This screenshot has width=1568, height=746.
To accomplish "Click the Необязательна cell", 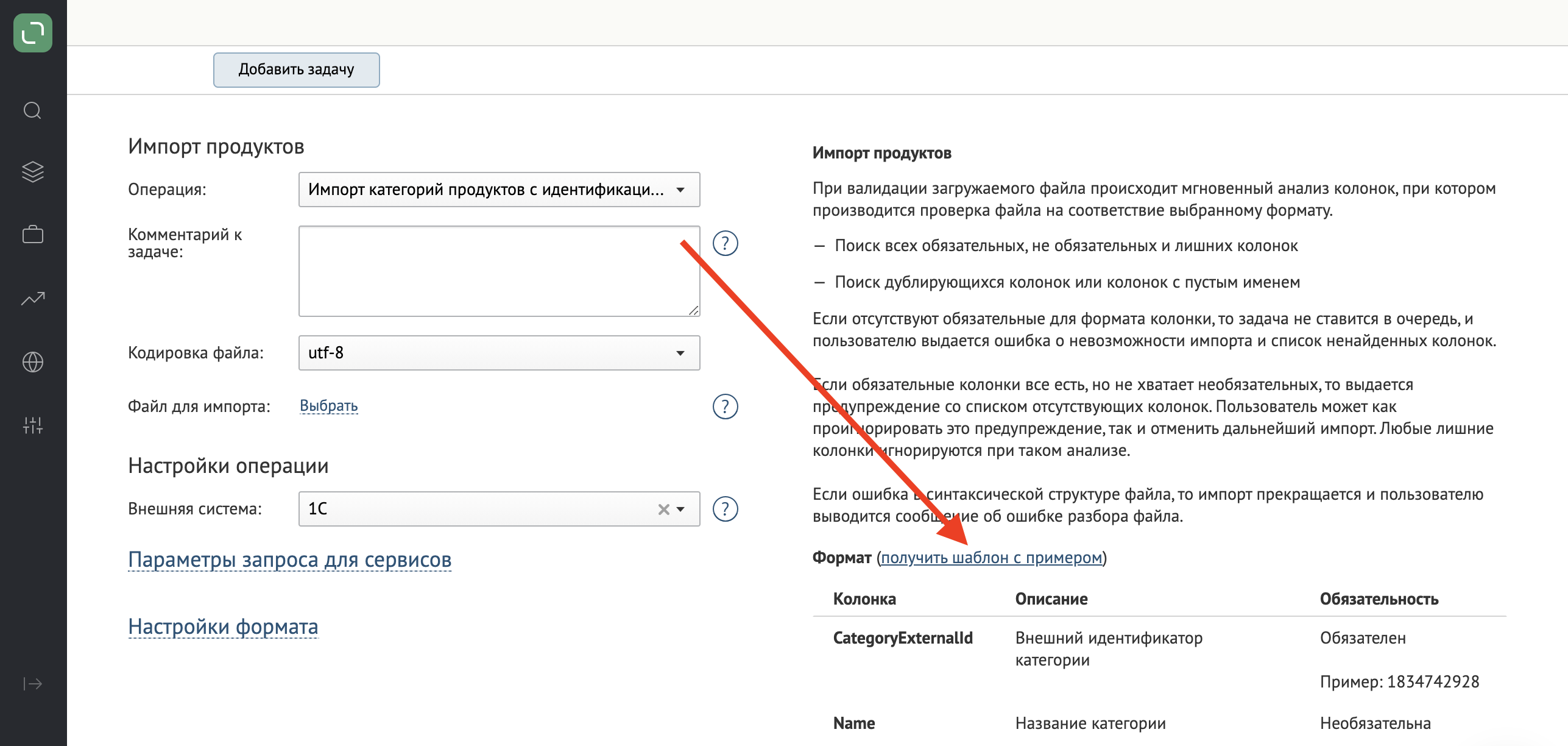I will point(1376,723).
